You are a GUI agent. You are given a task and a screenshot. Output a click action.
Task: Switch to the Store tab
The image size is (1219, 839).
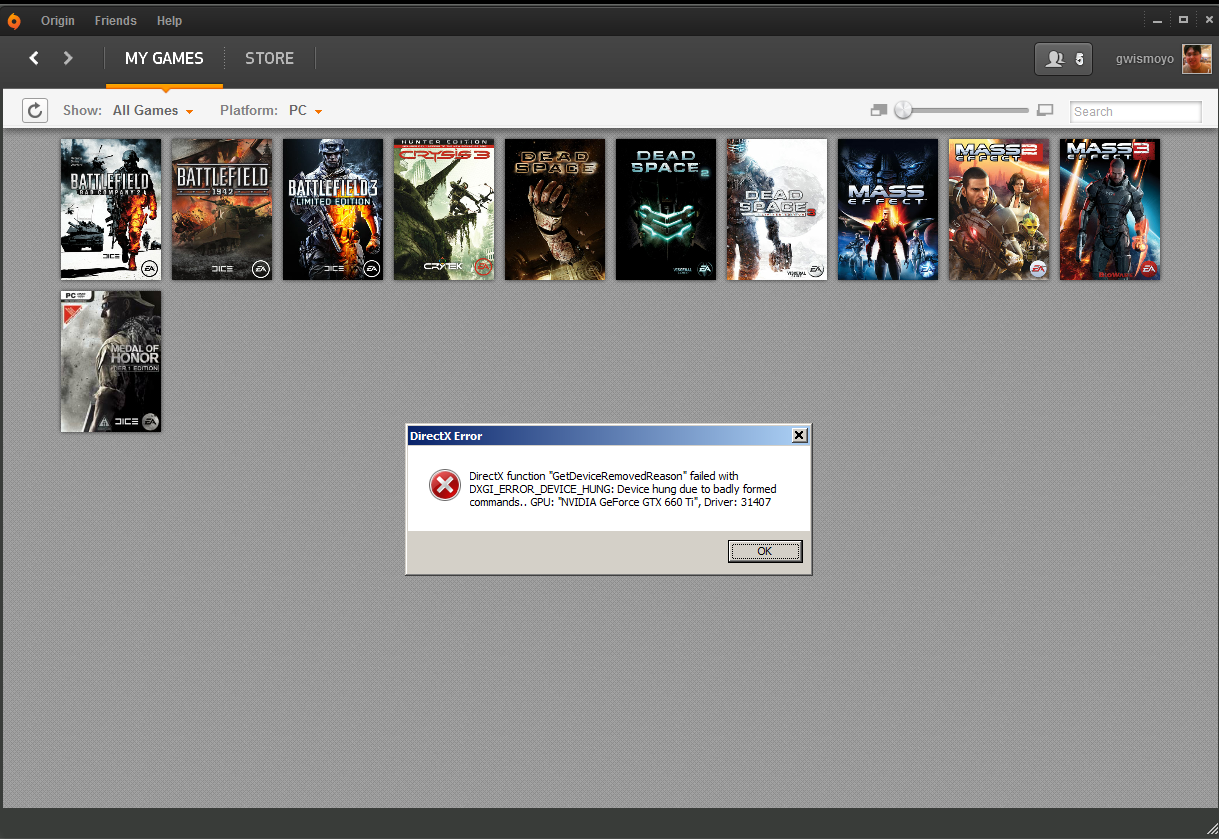(270, 58)
